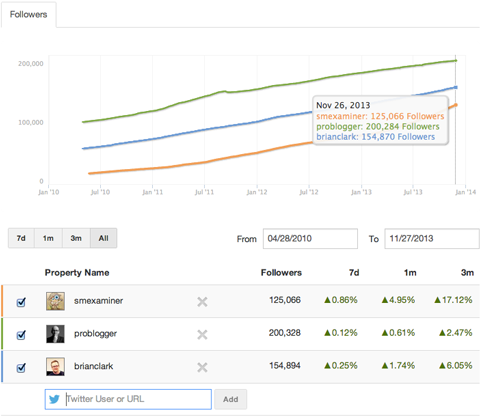This screenshot has height=416, width=480.
Task: Click problogger 3m change 2.47%
Action: pos(455,333)
